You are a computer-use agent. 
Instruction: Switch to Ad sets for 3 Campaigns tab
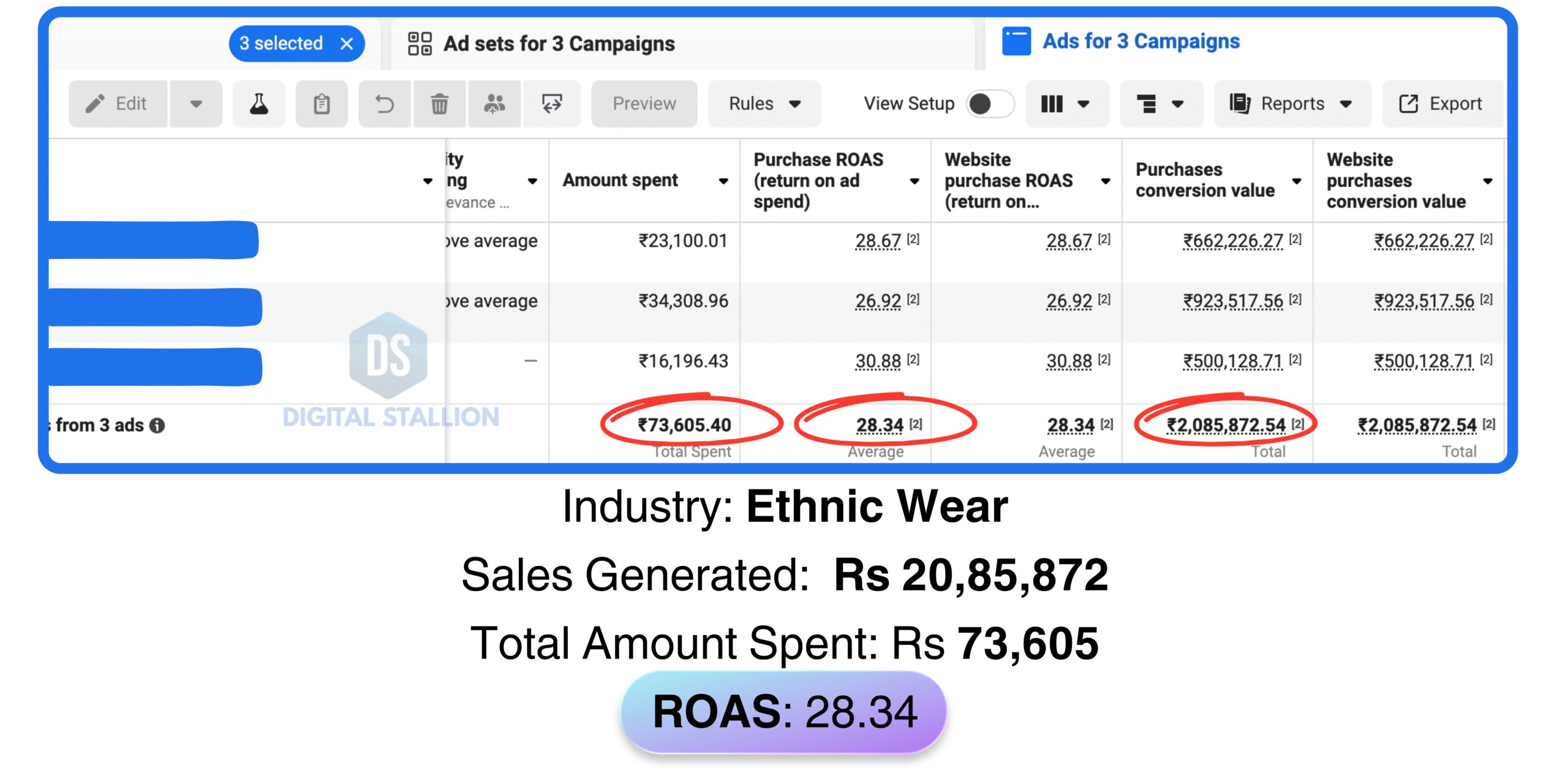(559, 44)
